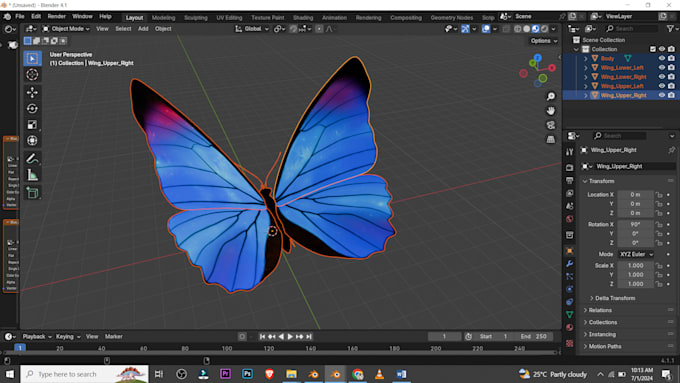The height and width of the screenshot is (383, 680).
Task: Open the Render properties tab
Action: 570,167
